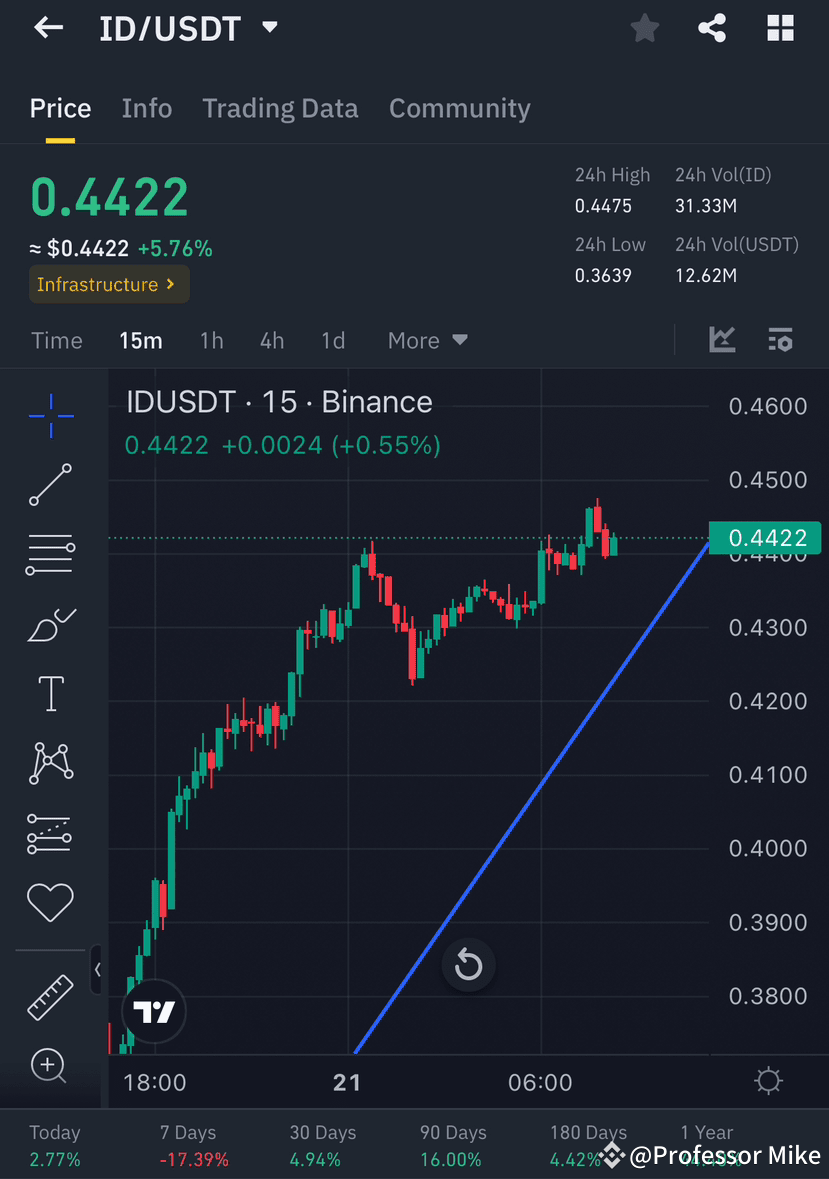The image size is (829, 1179).
Task: Select the XABCD pattern tool
Action: pos(50,763)
